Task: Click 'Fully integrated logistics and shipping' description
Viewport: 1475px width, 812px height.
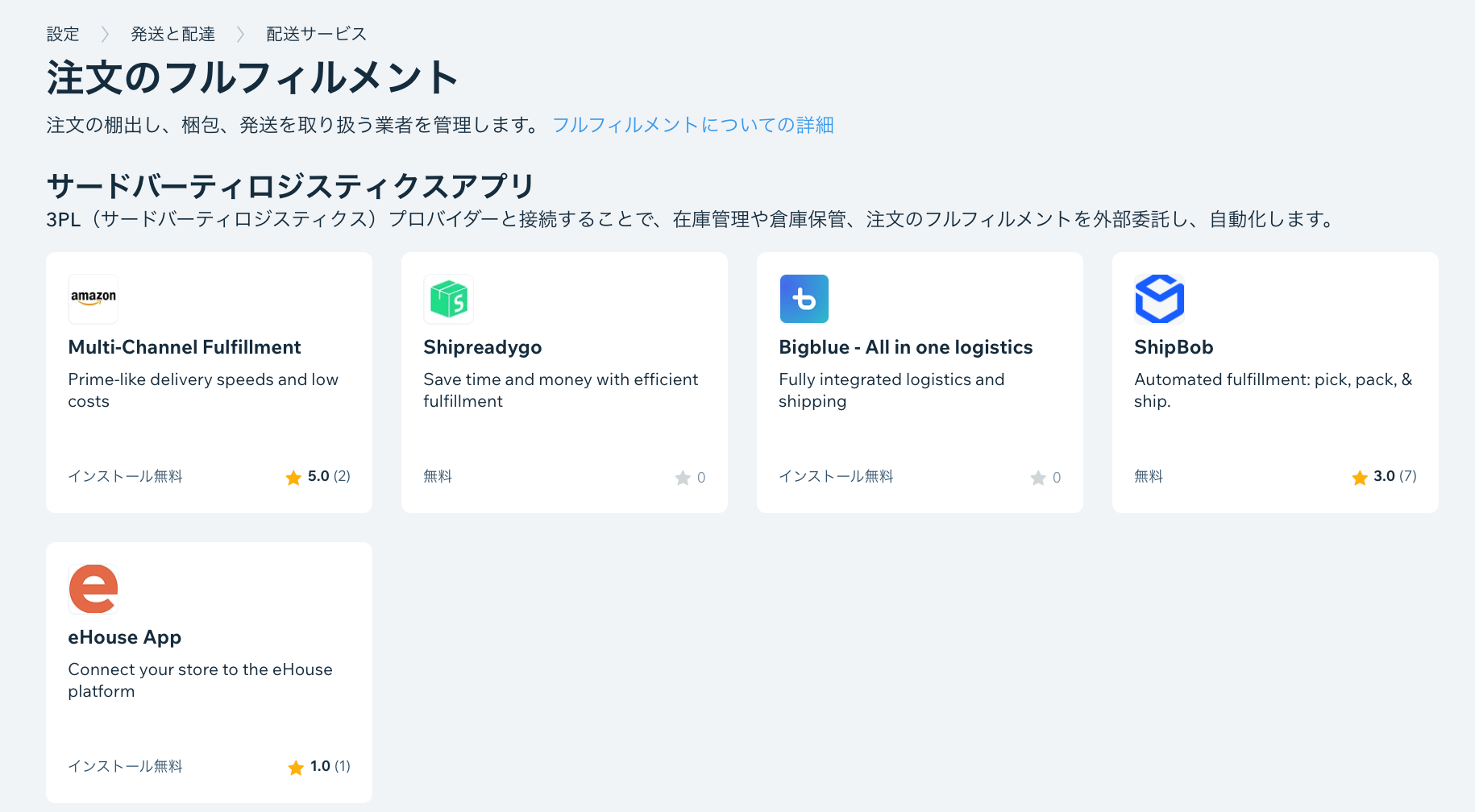Action: pos(892,390)
